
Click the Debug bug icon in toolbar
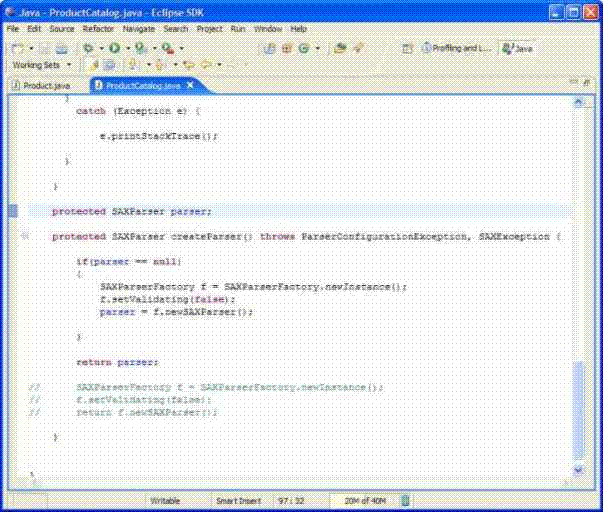click(x=89, y=47)
